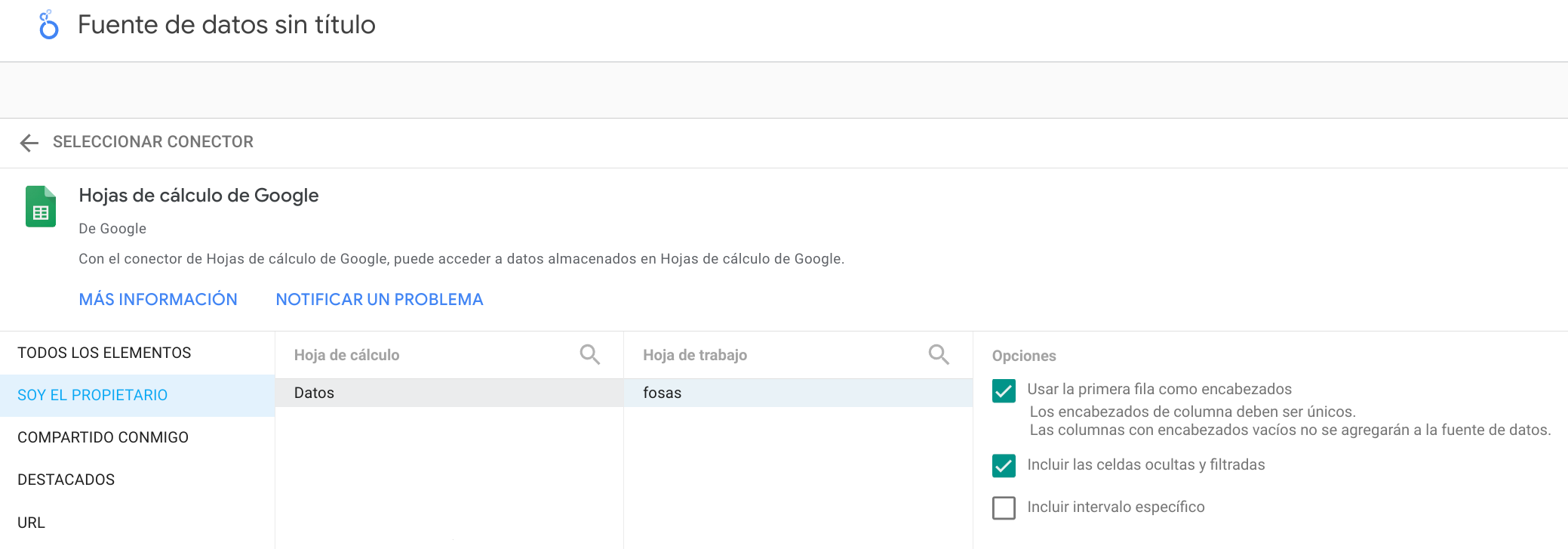Toggle Incluir las celdas ocultas y filtradas

tap(1004, 466)
